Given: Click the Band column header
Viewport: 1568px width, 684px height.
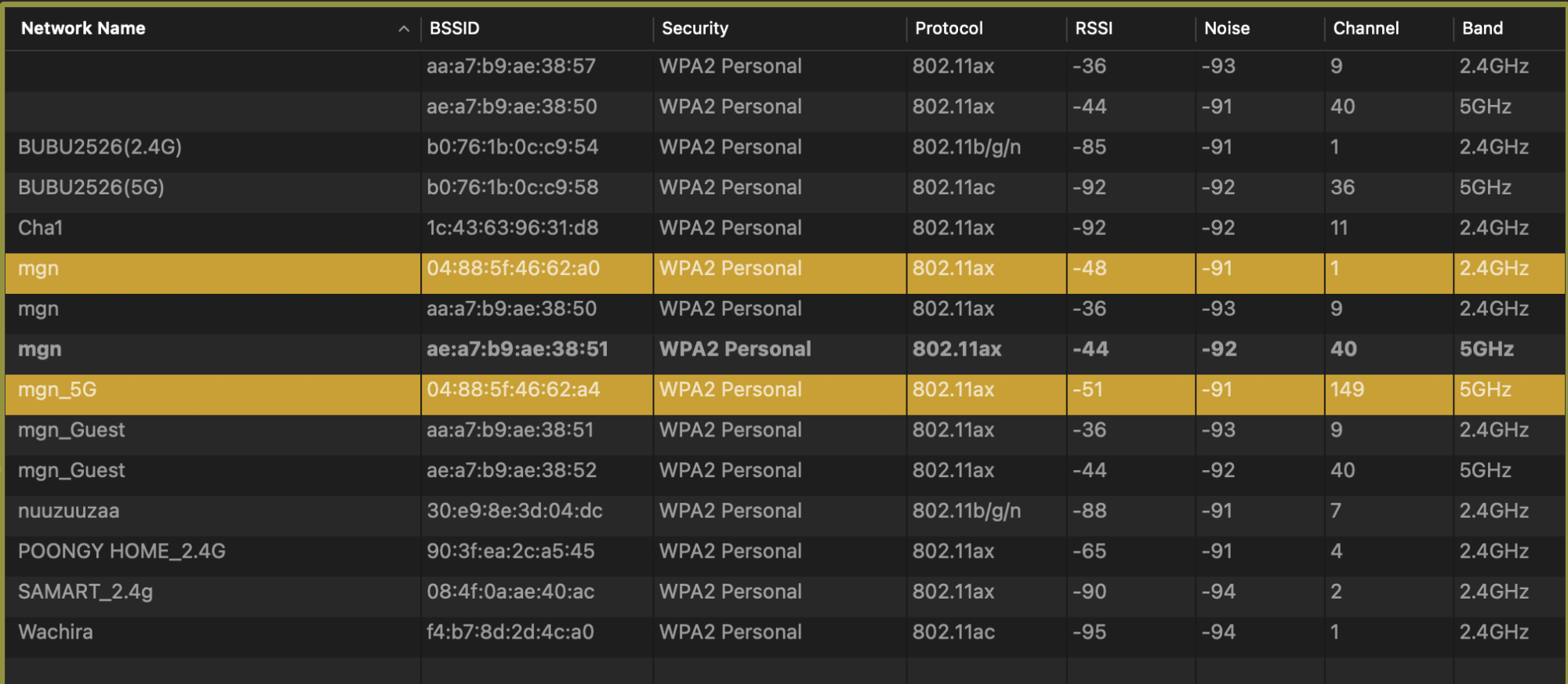Looking at the screenshot, I should coord(1483,29).
